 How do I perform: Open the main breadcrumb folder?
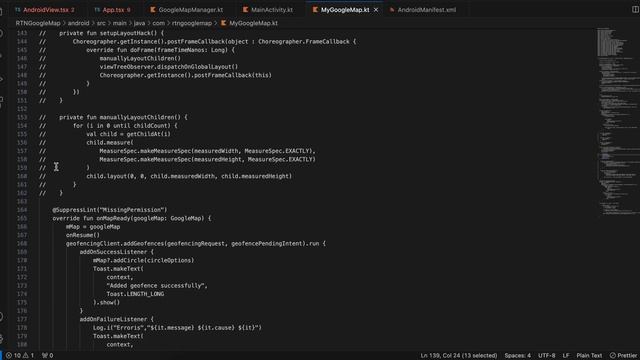120,23
